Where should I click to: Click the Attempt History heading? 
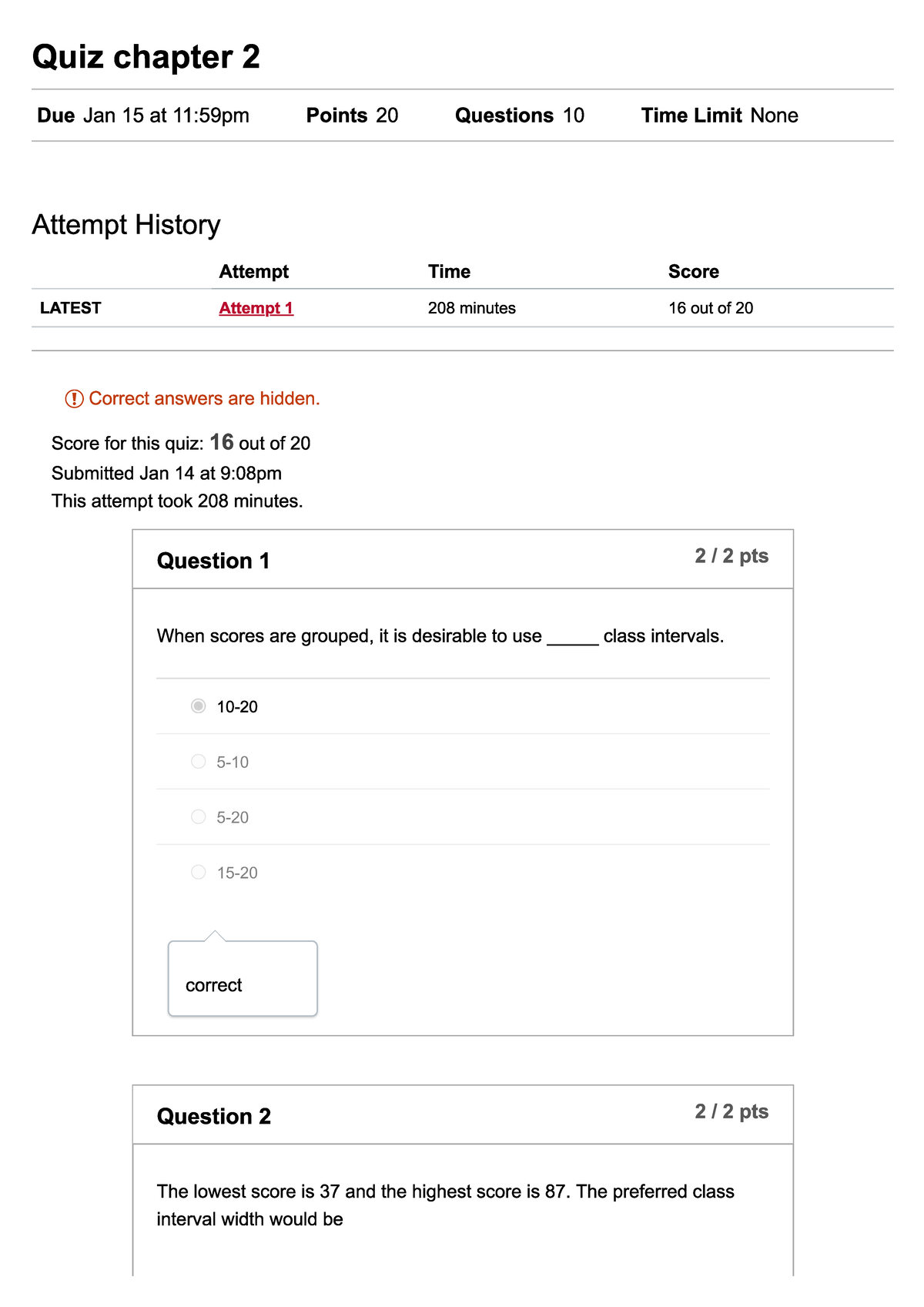[126, 225]
